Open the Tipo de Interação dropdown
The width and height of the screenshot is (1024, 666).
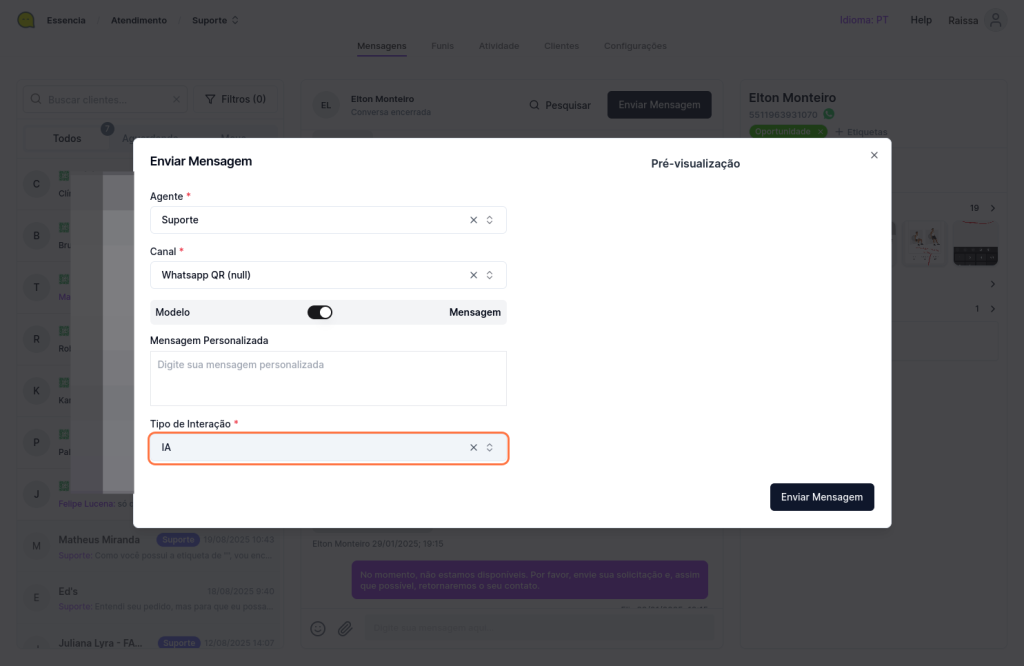click(490, 448)
